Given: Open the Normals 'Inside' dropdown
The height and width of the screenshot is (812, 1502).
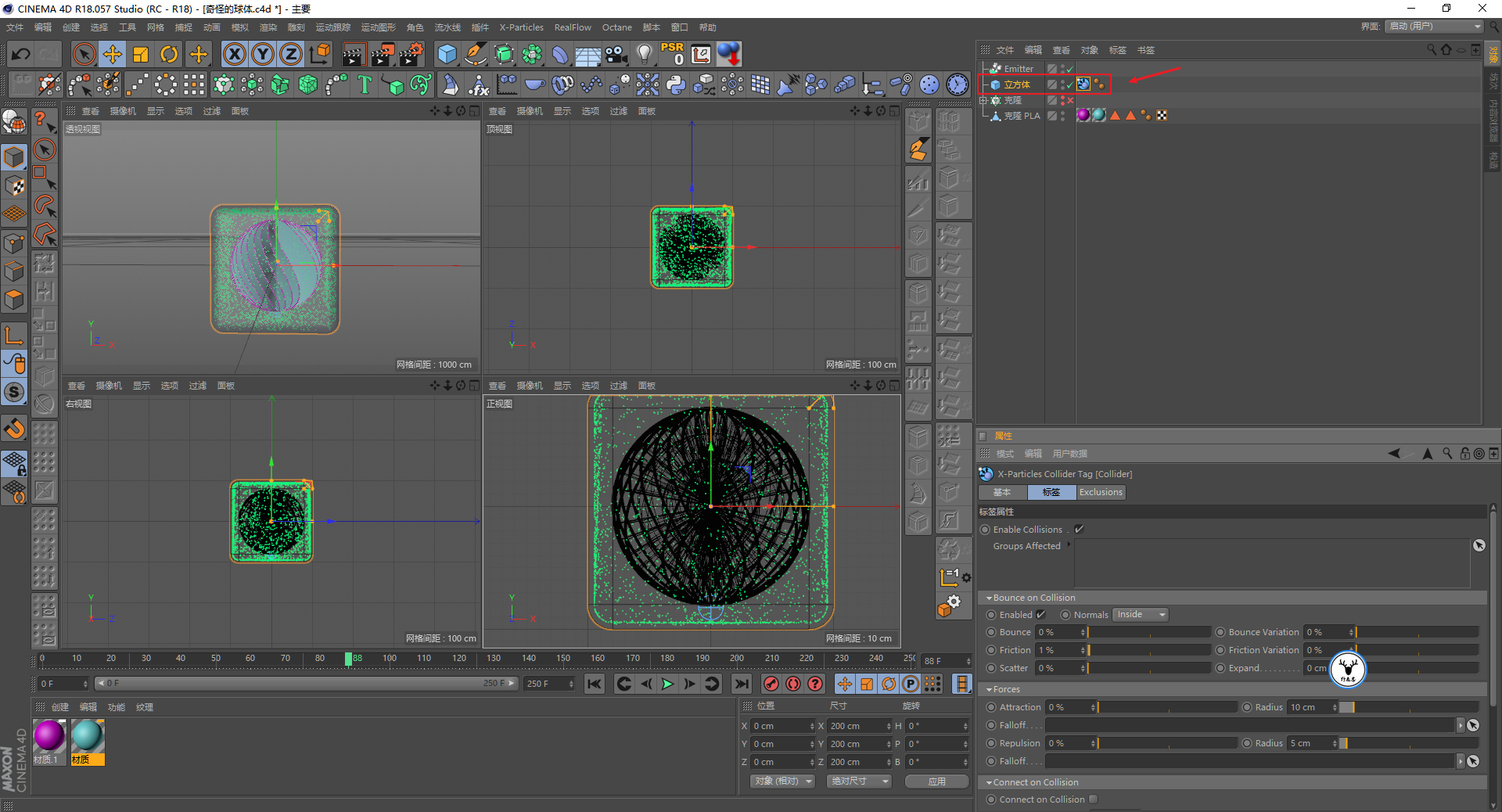Looking at the screenshot, I should 1141,615.
